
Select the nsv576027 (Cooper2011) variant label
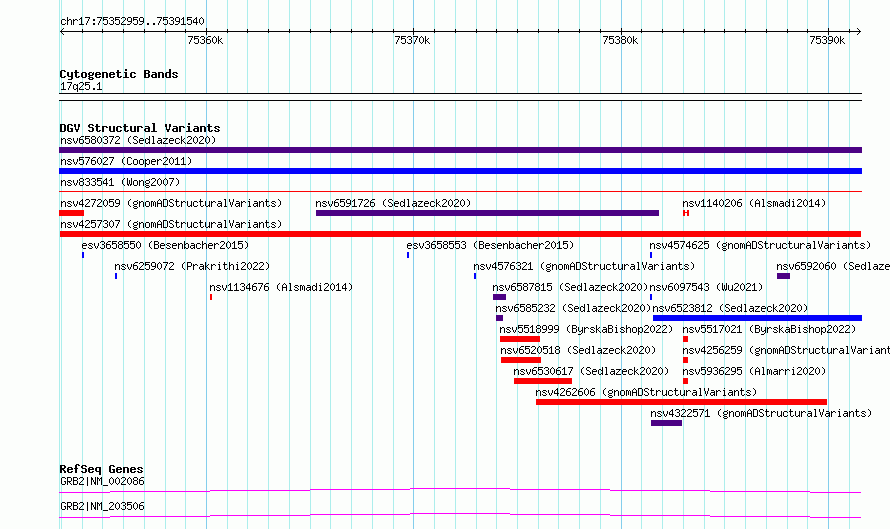click(x=126, y=161)
